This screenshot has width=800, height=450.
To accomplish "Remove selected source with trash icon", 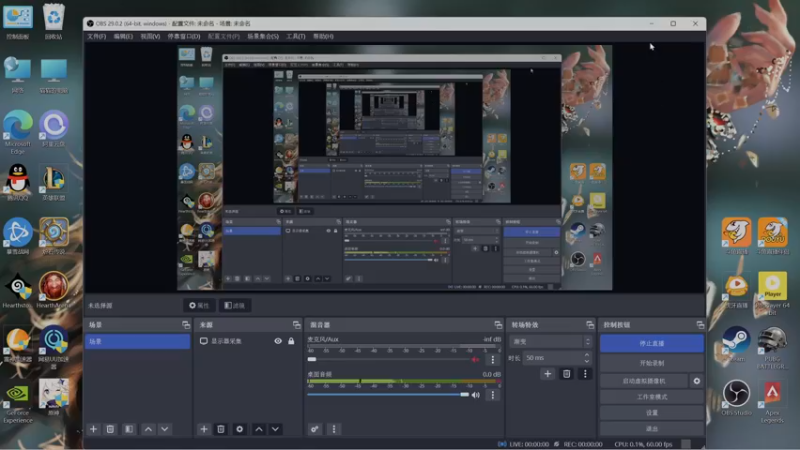I will coord(220,429).
